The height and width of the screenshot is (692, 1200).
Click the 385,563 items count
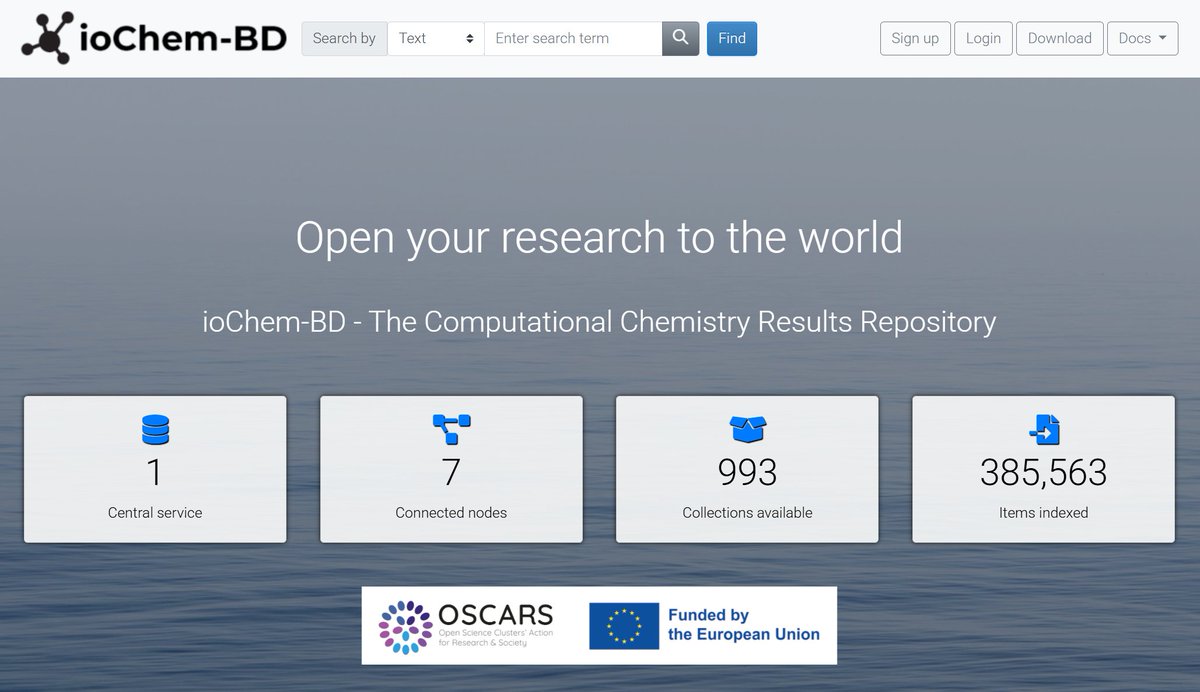pyautogui.click(x=1043, y=472)
